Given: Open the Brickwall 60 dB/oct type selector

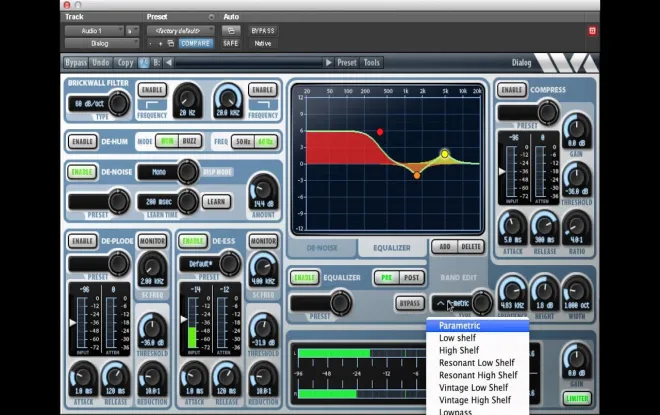Looking at the screenshot, I should (99, 104).
